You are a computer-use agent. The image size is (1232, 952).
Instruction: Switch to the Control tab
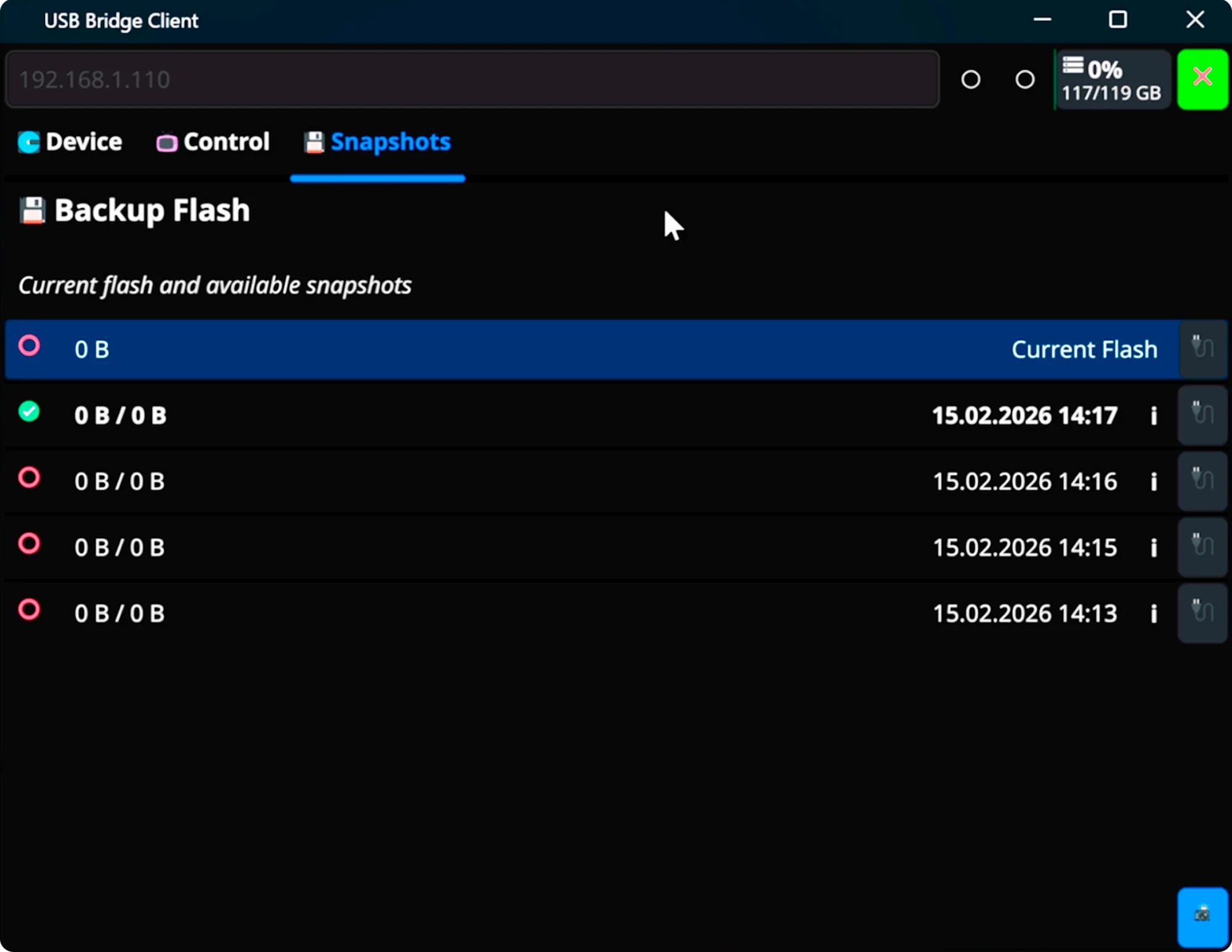[212, 142]
